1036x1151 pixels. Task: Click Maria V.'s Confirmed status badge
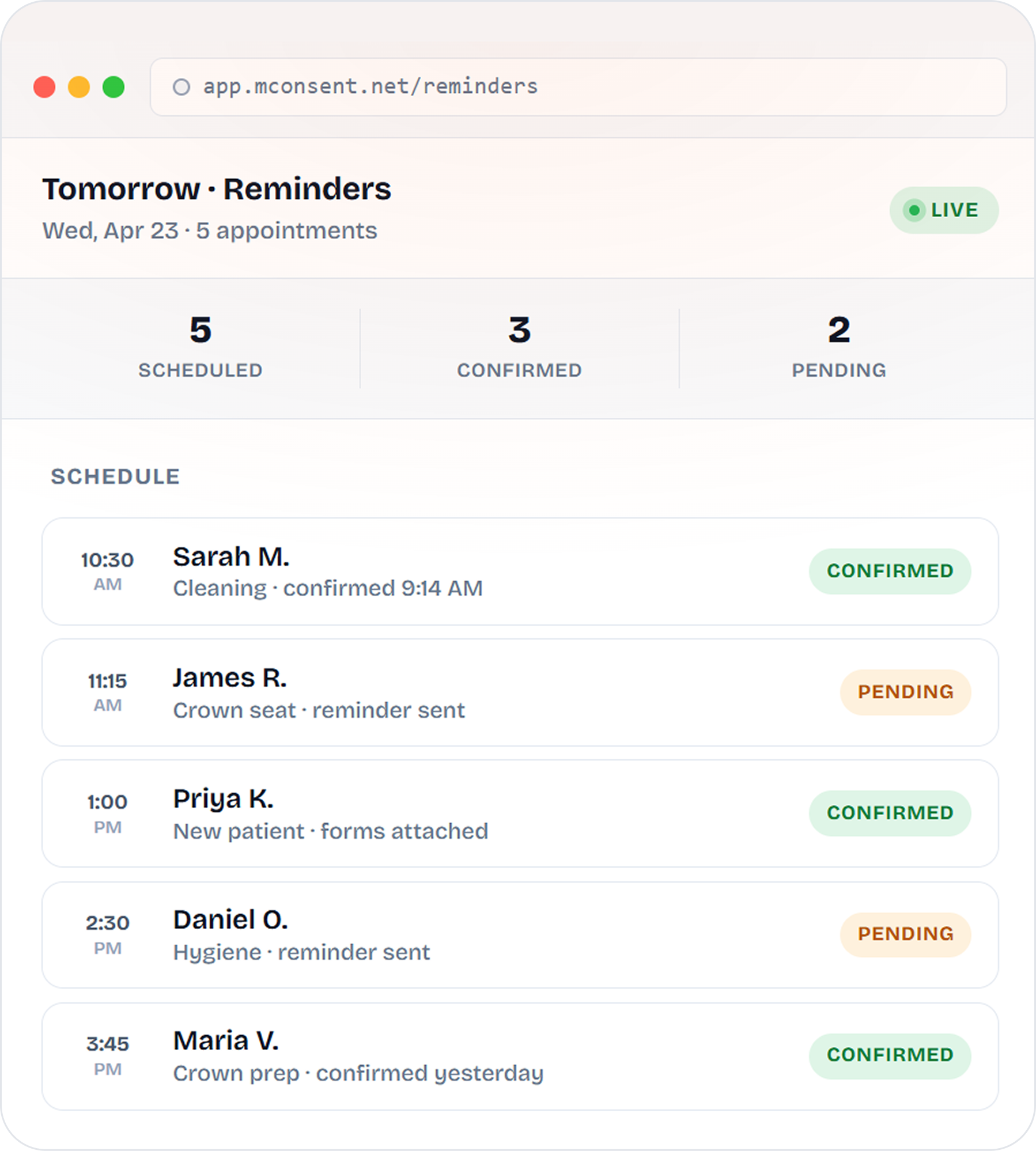(x=890, y=1056)
